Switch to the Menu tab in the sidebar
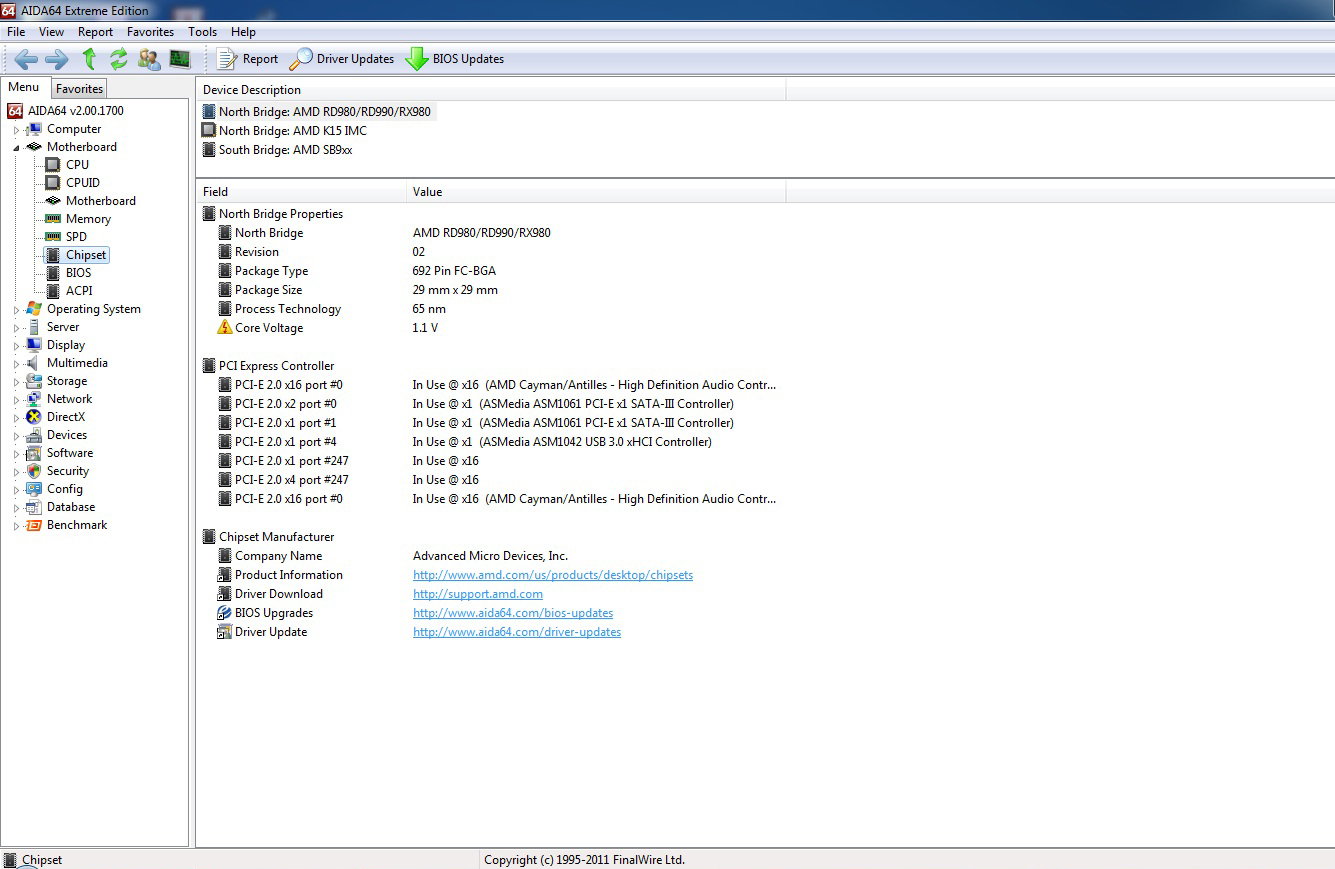 24,87
